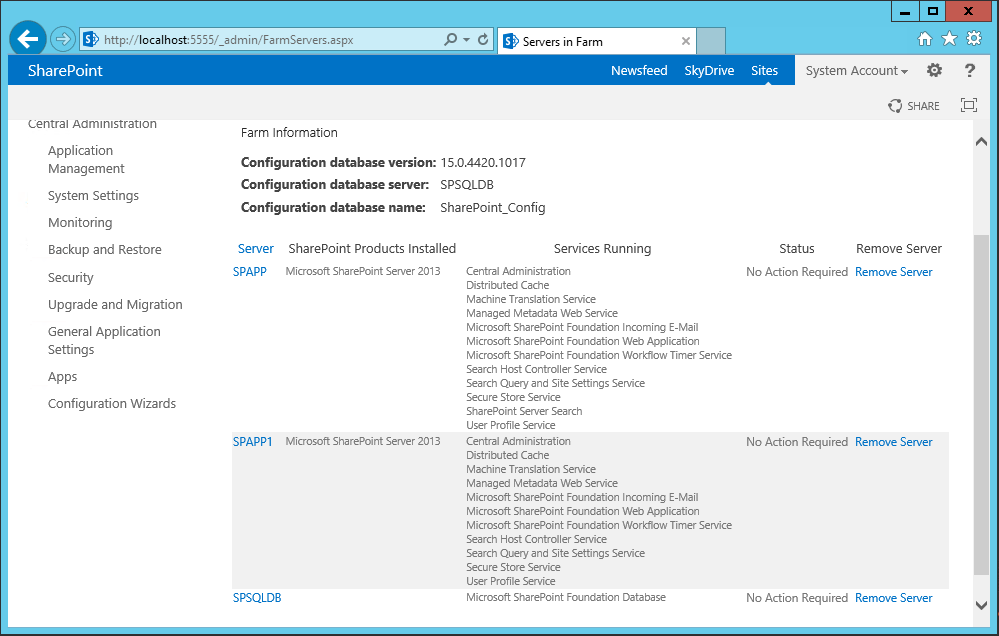
Task: Open the SPAPP server link
Action: tap(249, 271)
